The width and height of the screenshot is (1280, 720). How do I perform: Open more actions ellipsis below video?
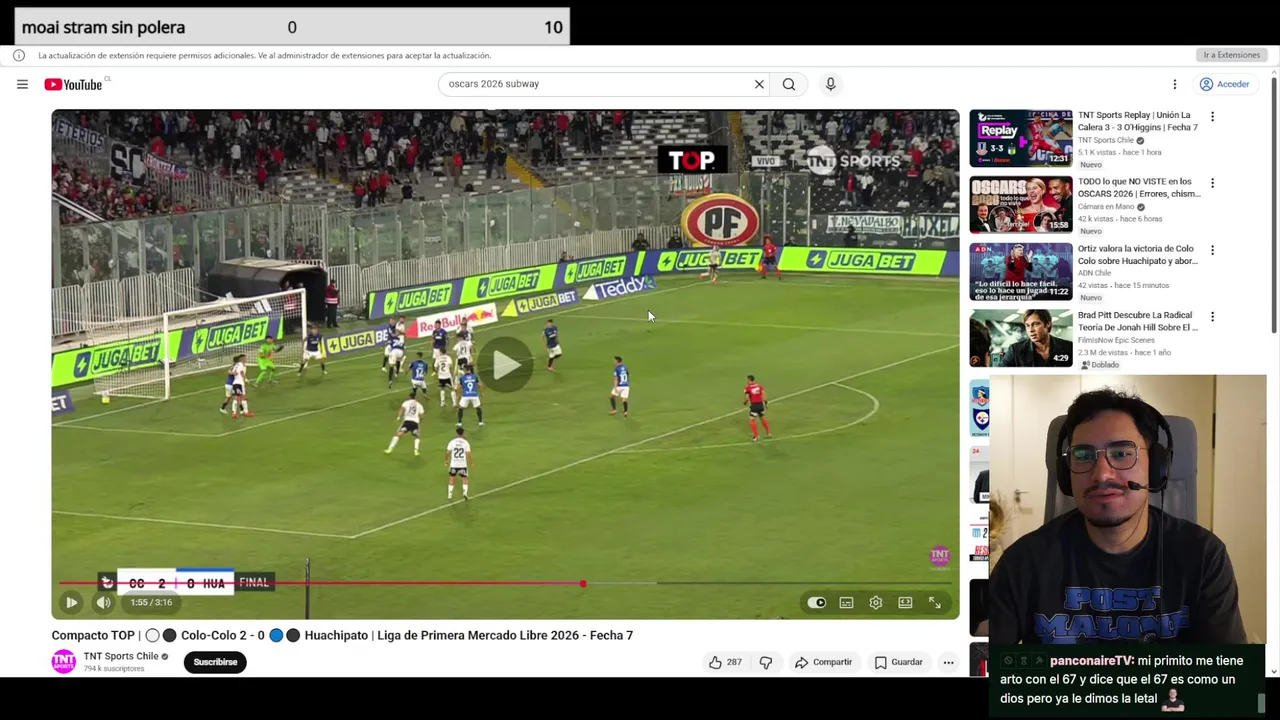tap(948, 662)
